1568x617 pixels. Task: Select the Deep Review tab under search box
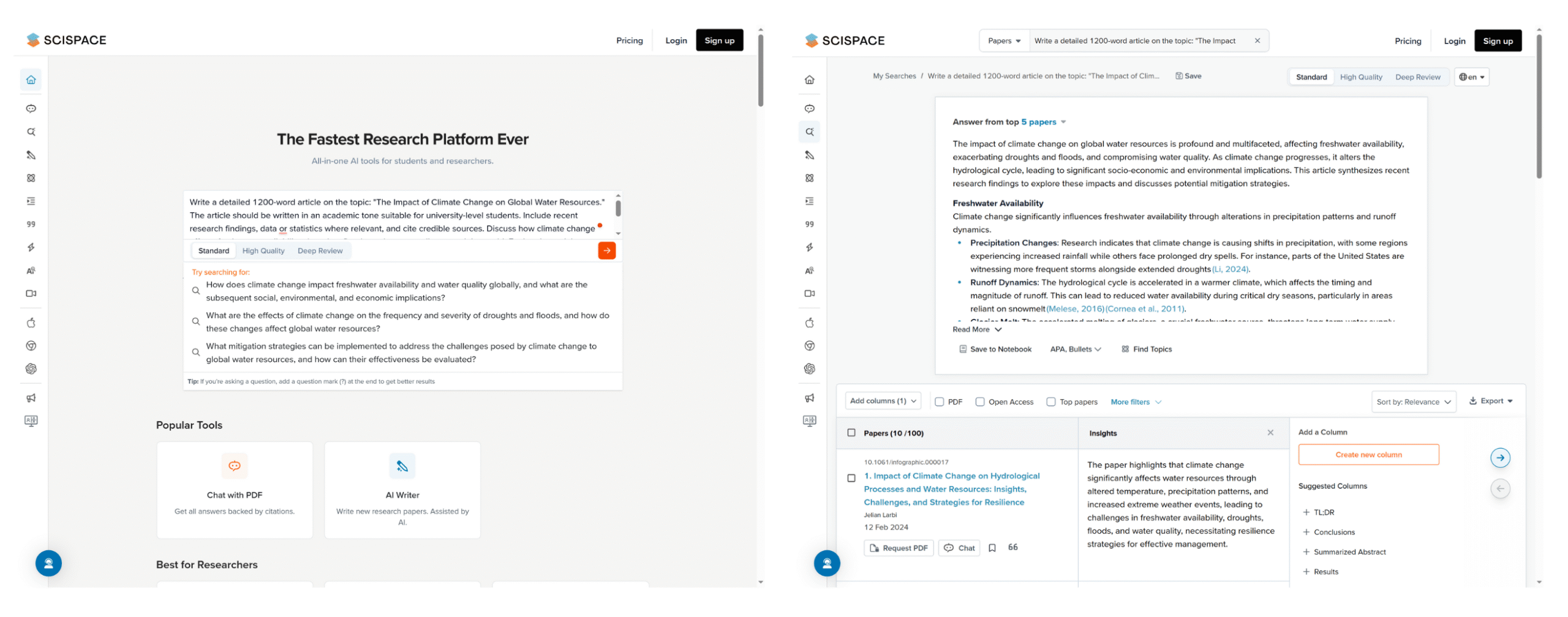(x=320, y=251)
